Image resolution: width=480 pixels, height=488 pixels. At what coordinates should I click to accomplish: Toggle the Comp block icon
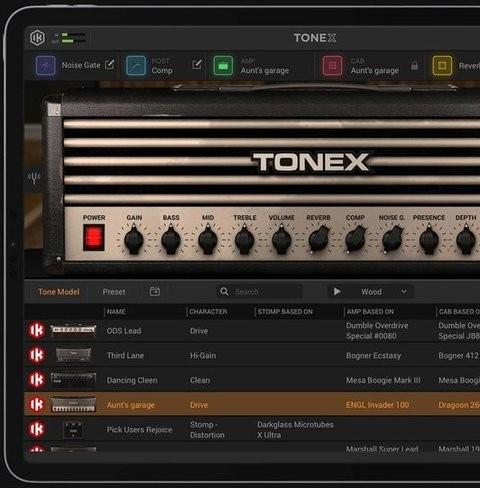tap(136, 65)
